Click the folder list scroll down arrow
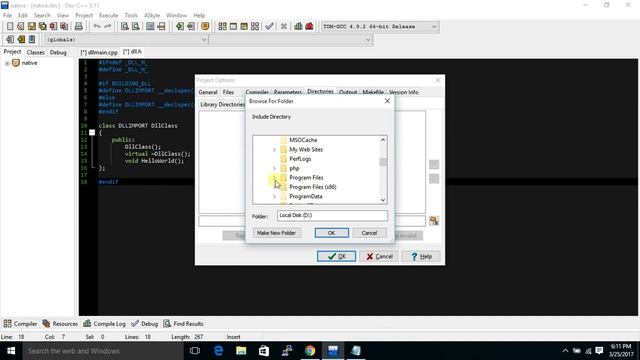 pos(383,200)
